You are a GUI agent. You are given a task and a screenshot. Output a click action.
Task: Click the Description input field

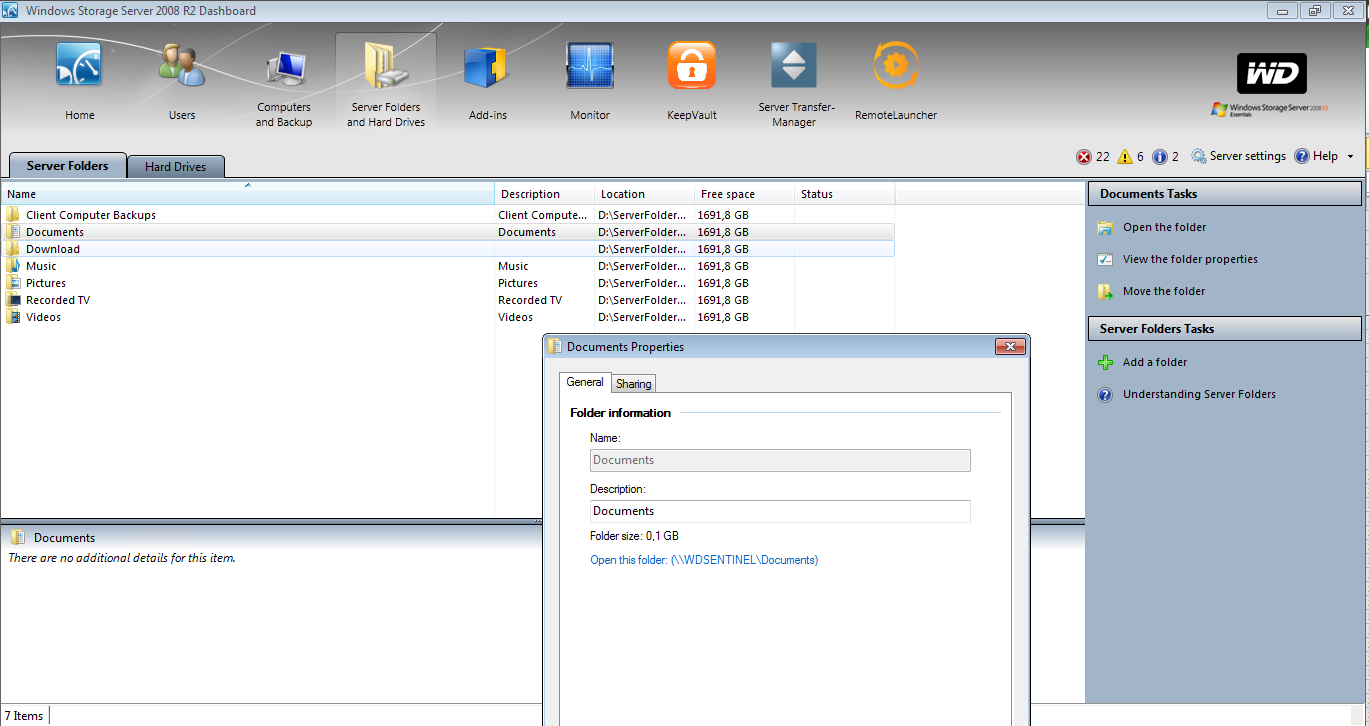pyautogui.click(x=780, y=511)
